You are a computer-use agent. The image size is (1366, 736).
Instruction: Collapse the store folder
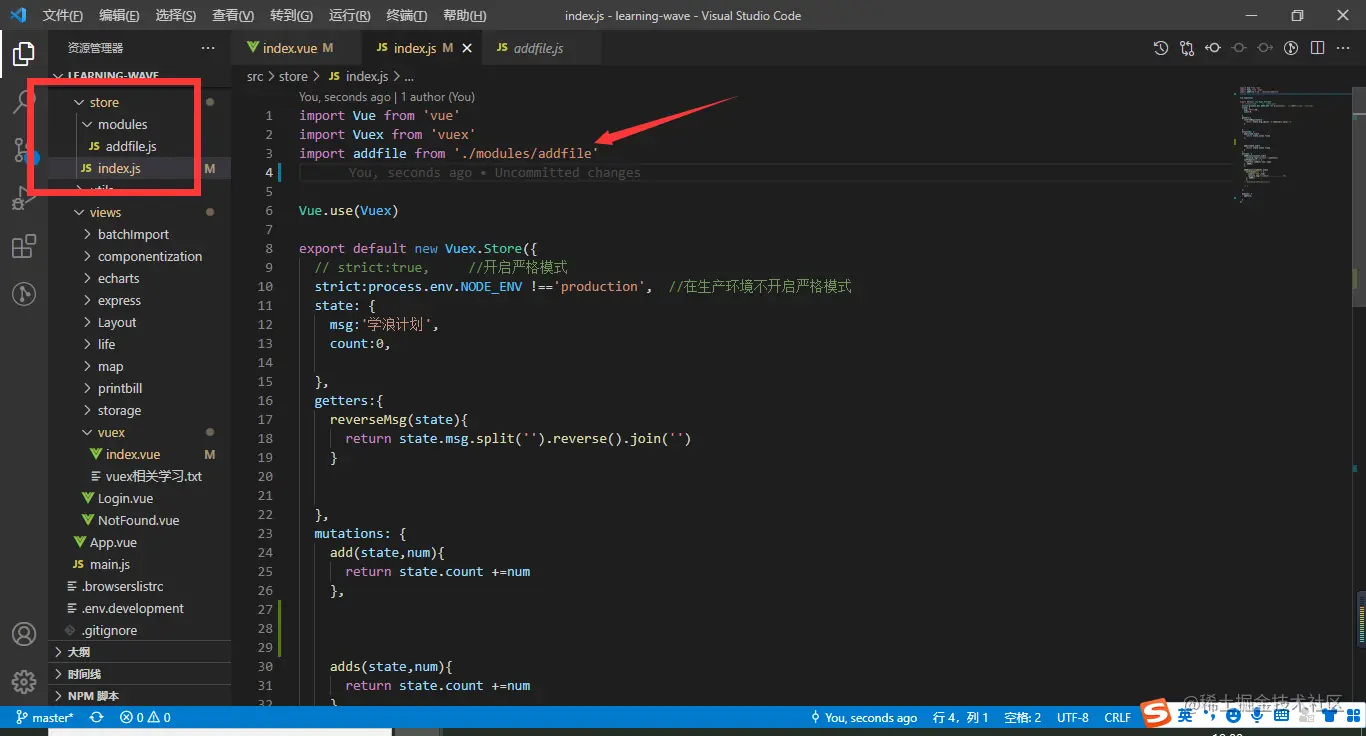point(104,102)
